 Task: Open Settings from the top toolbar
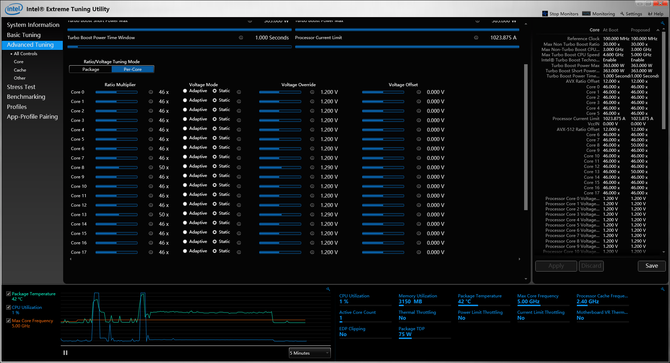coord(631,14)
